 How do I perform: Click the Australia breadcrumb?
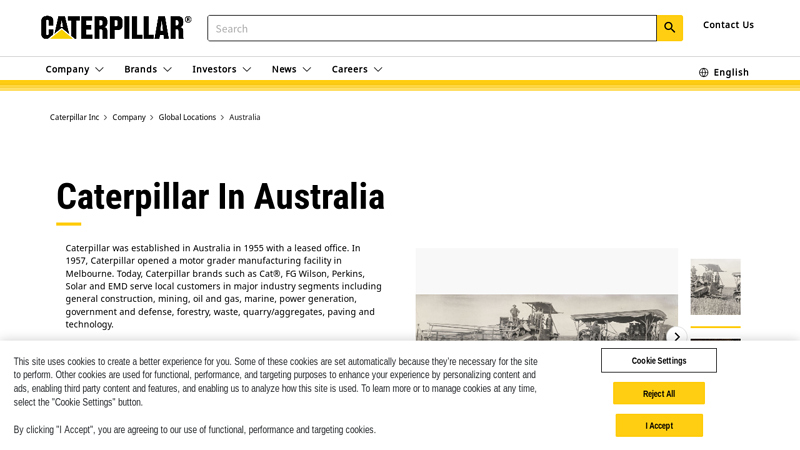[244, 117]
